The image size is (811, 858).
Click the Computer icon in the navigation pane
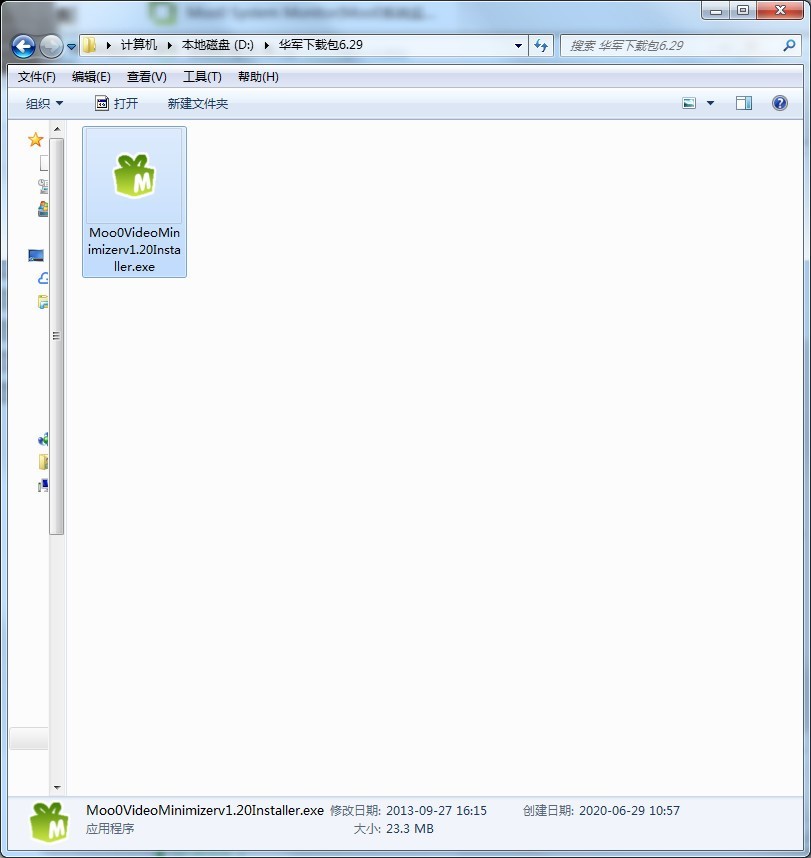(35, 254)
